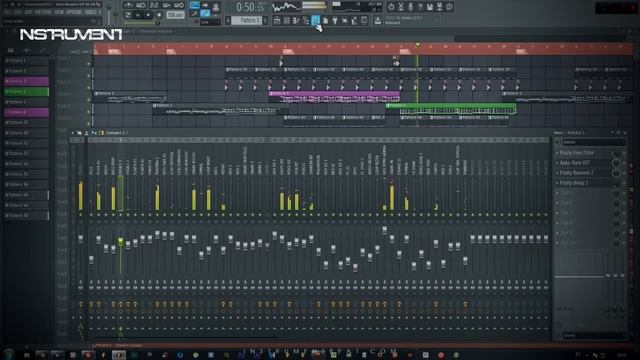640x360 pixels.
Task: Click the main volume slider in top toolbar
Action: [x=109, y=15]
